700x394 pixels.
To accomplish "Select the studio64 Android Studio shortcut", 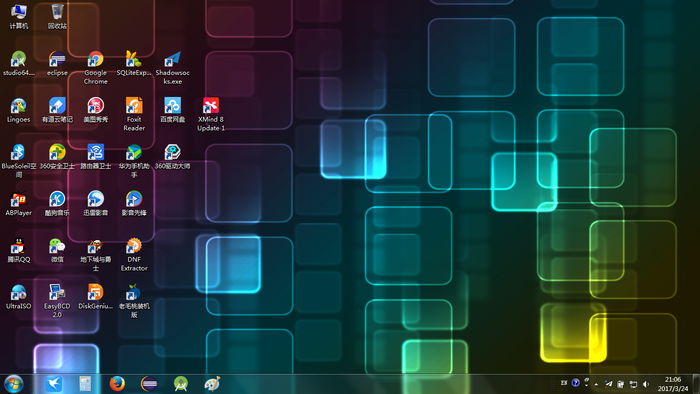I will pyautogui.click(x=18, y=63).
